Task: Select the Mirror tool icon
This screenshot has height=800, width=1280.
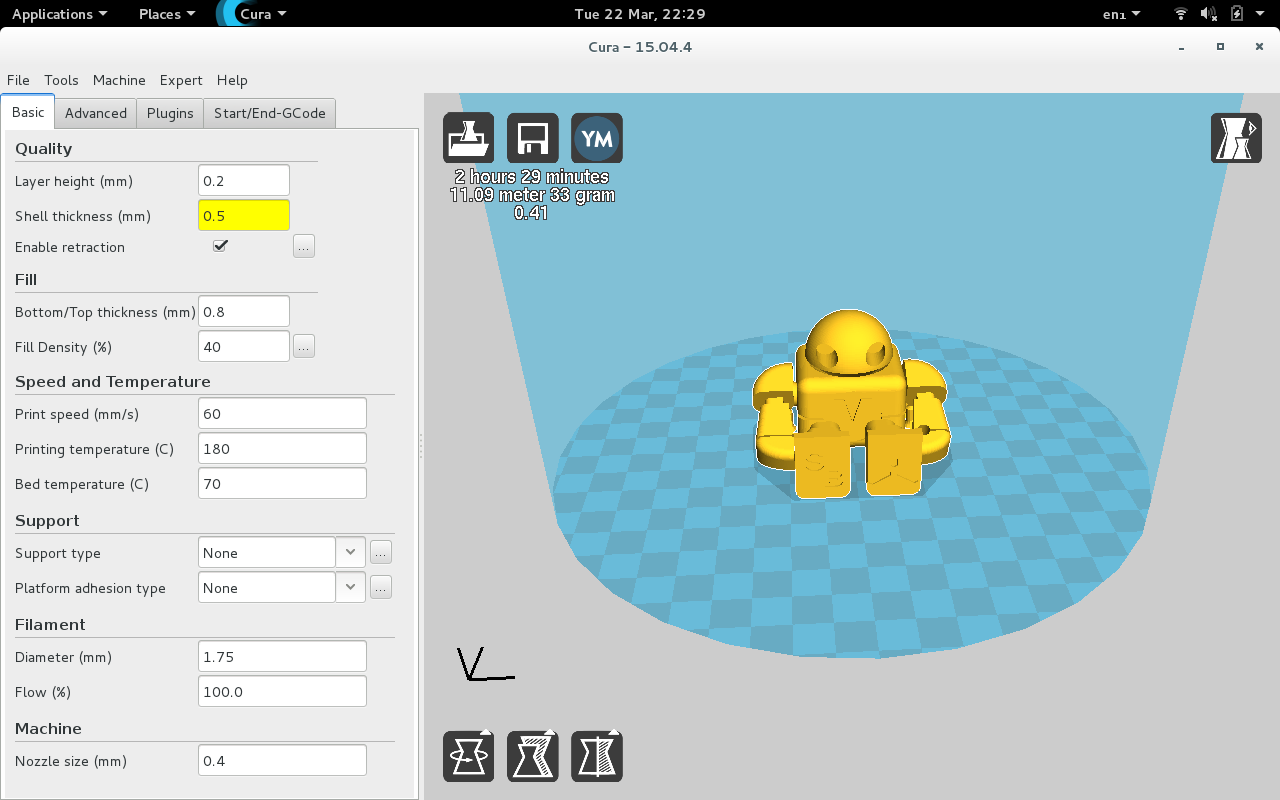Action: [596, 756]
